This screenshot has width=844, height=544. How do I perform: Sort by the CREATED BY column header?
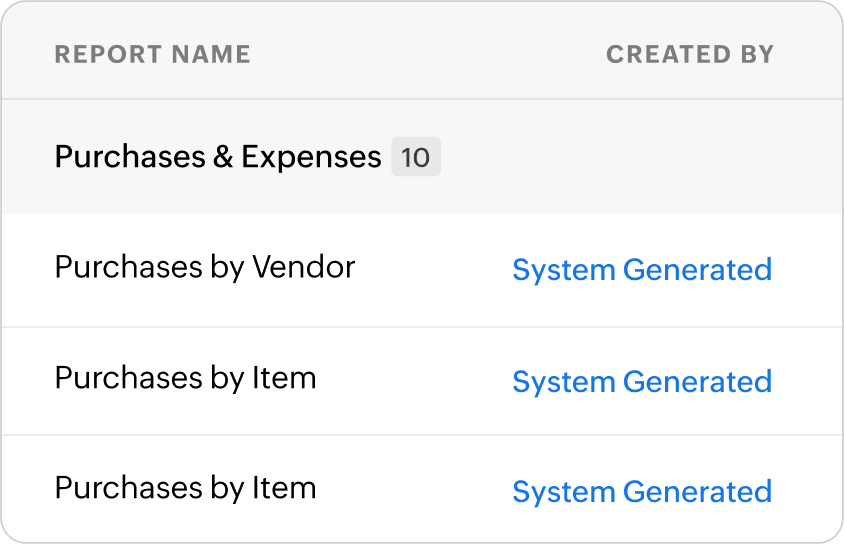[690, 54]
